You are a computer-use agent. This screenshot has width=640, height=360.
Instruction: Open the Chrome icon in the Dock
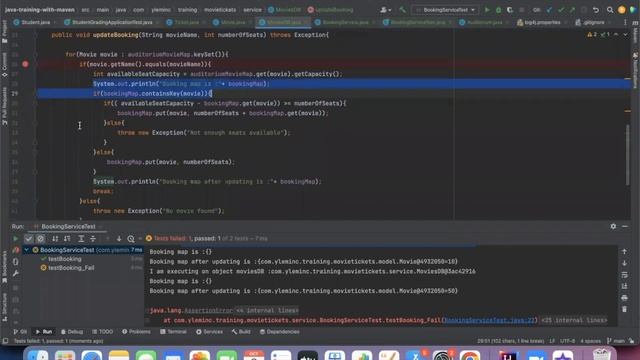469,355
